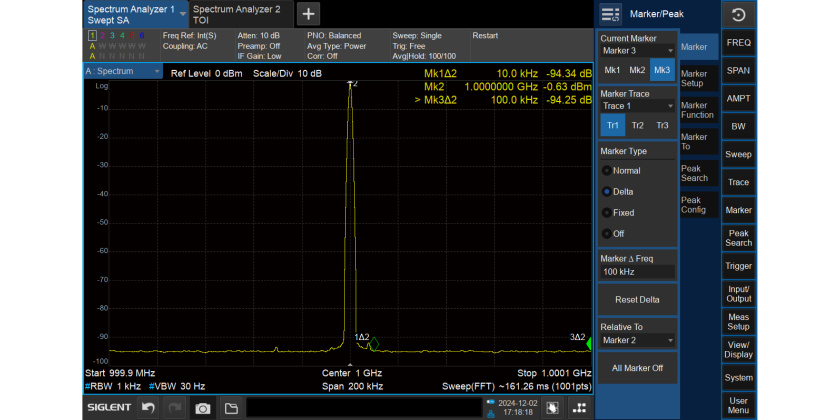Expand the Relative To dropdown
This screenshot has width=840, height=420.
pyautogui.click(x=636, y=340)
